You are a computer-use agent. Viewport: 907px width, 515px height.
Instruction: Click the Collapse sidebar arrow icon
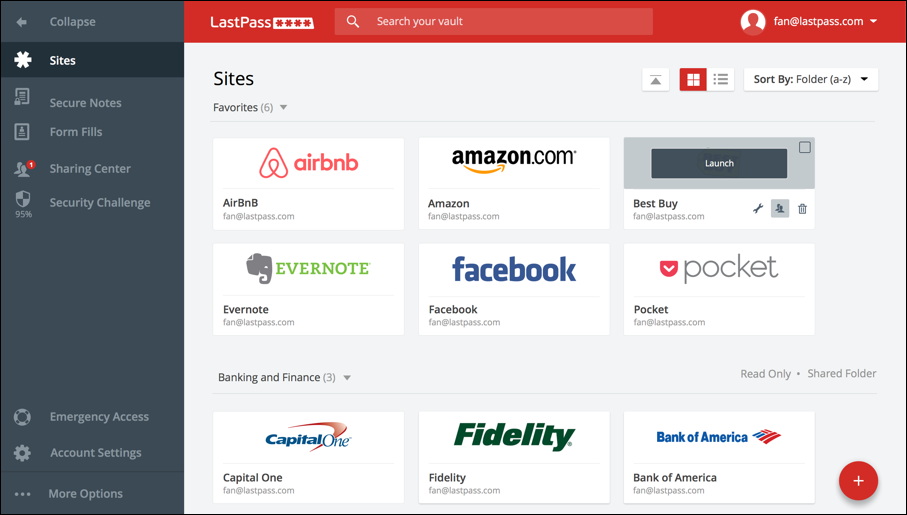pyautogui.click(x=21, y=22)
